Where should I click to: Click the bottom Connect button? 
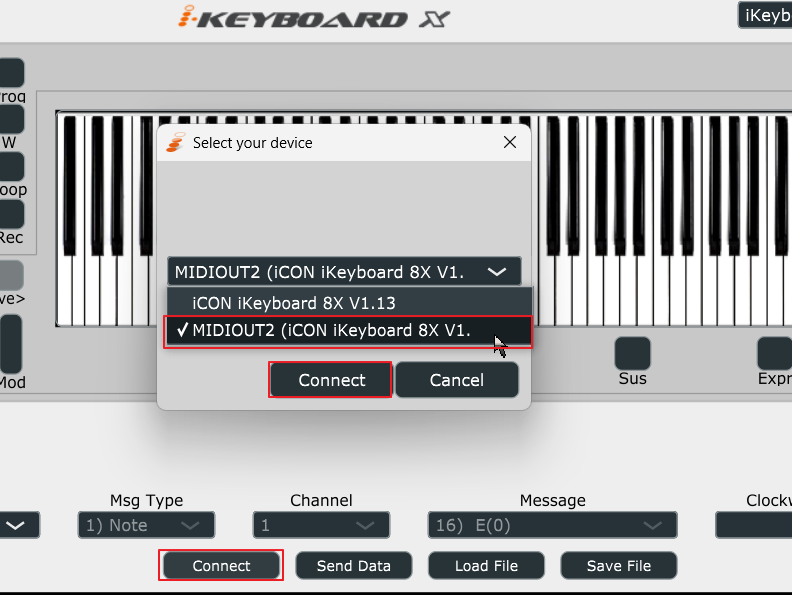coord(221,566)
